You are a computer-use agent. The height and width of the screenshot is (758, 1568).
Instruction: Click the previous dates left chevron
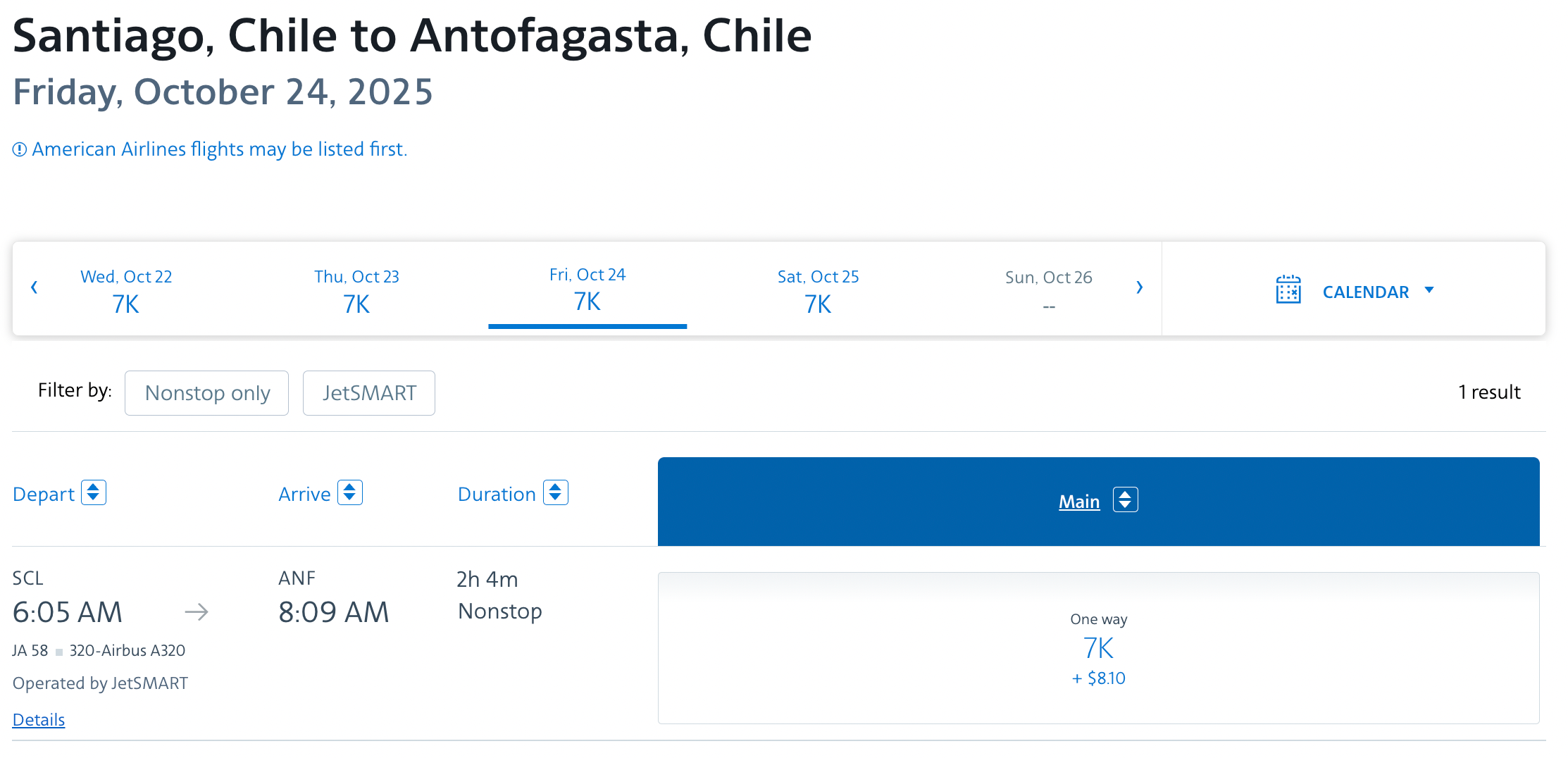34,287
